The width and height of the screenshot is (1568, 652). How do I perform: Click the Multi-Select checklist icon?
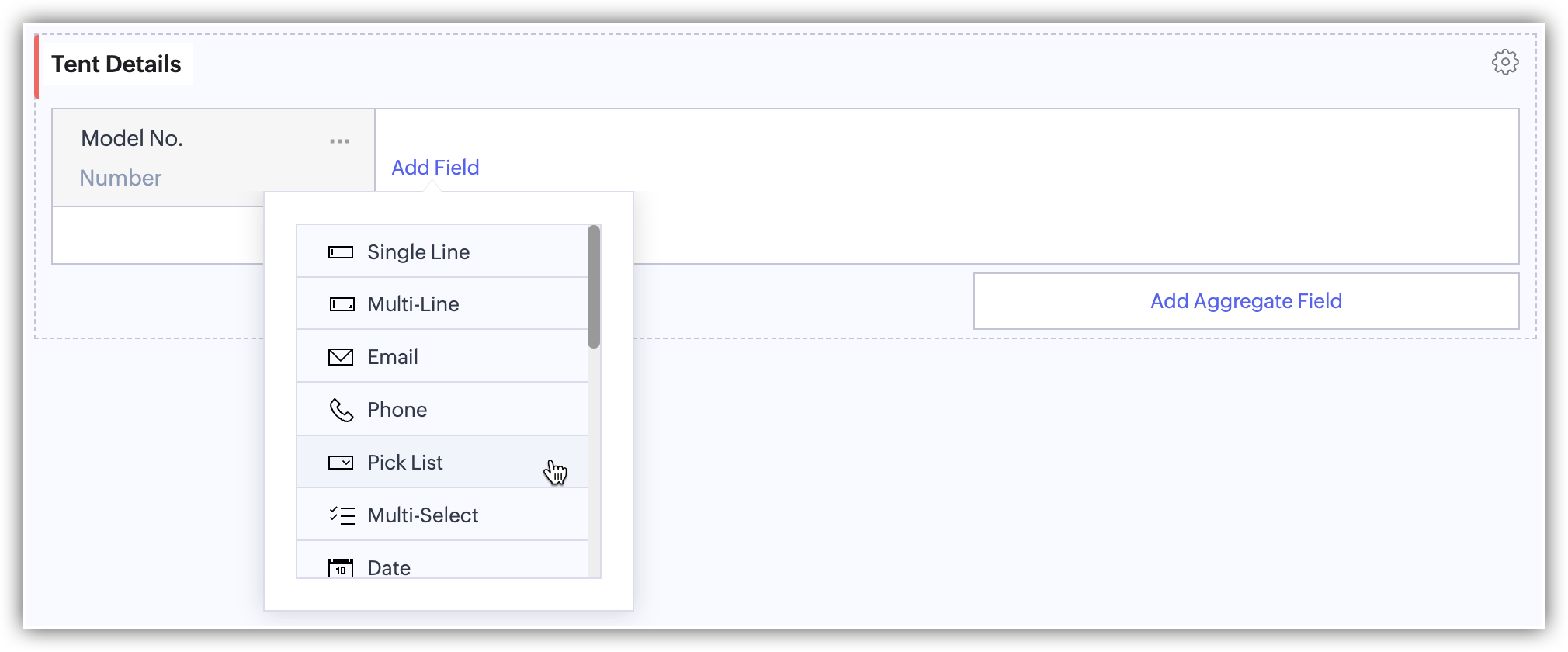[x=342, y=515]
